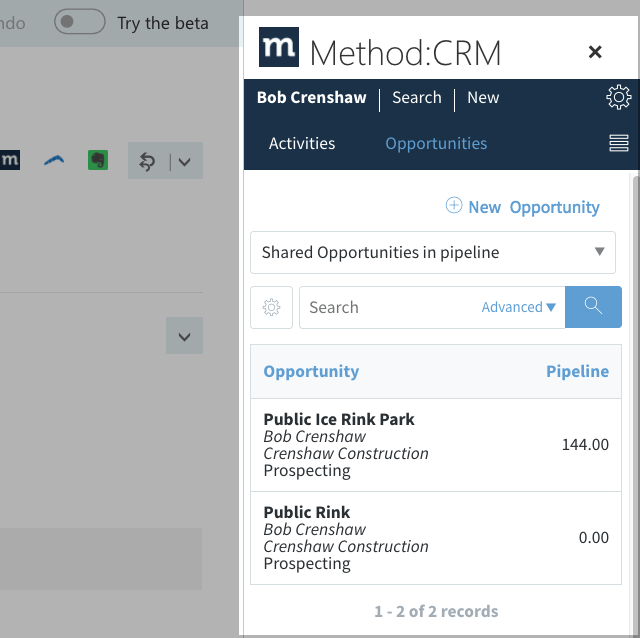Click Crenshaw Construction under Public Ice Rink Park
The width and height of the screenshot is (640, 638).
(346, 453)
